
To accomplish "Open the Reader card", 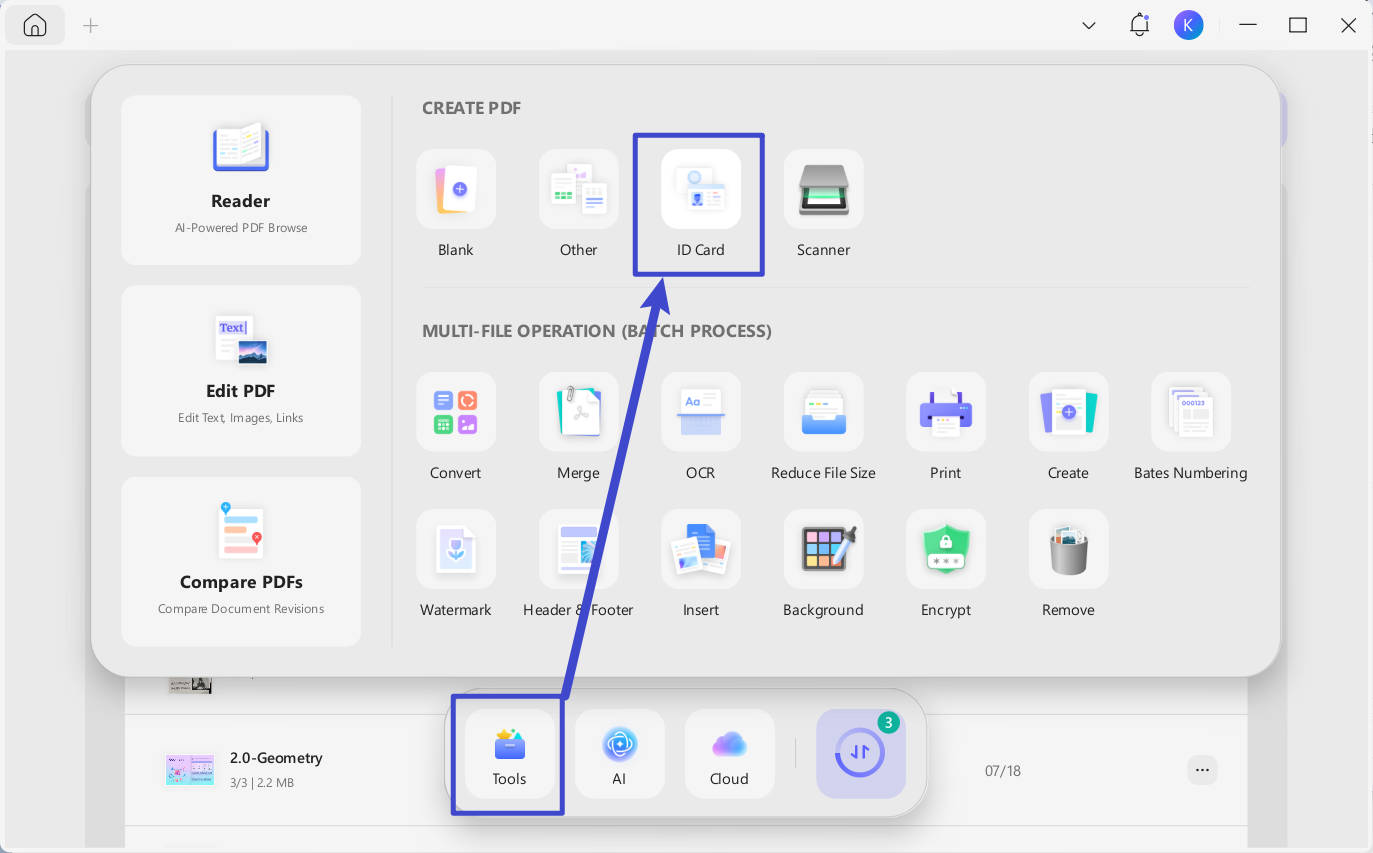I will coord(241,180).
